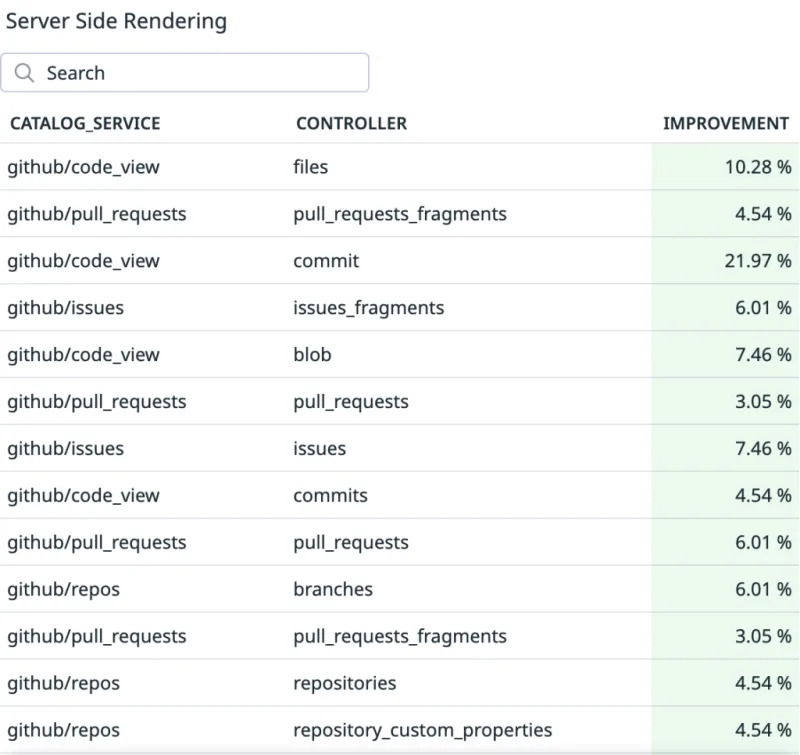Click github/code_view in the files row
Screen dimensions: 800x755
83,167
